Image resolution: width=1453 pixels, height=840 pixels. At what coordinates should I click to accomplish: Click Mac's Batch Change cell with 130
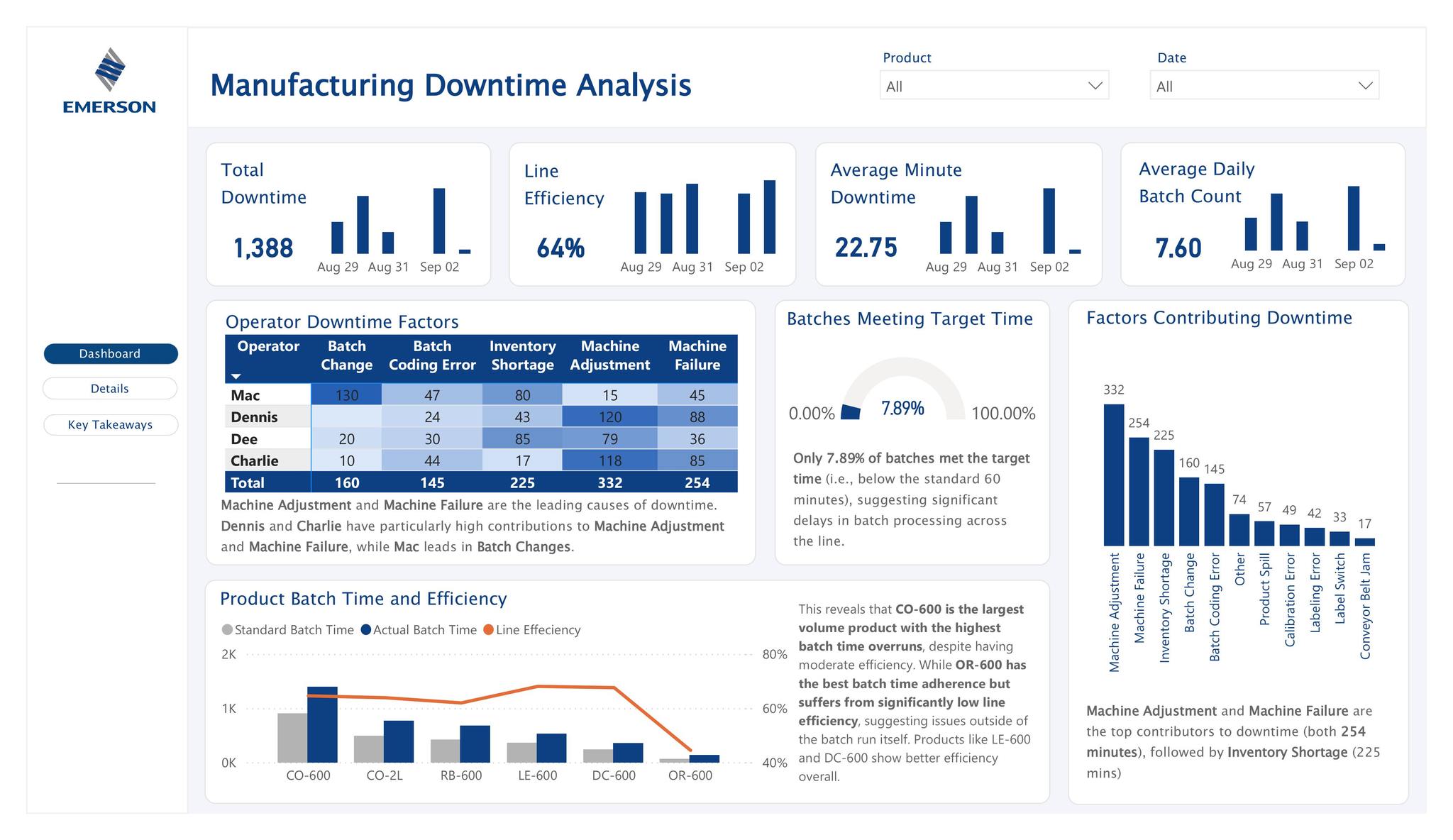pyautogui.click(x=346, y=395)
